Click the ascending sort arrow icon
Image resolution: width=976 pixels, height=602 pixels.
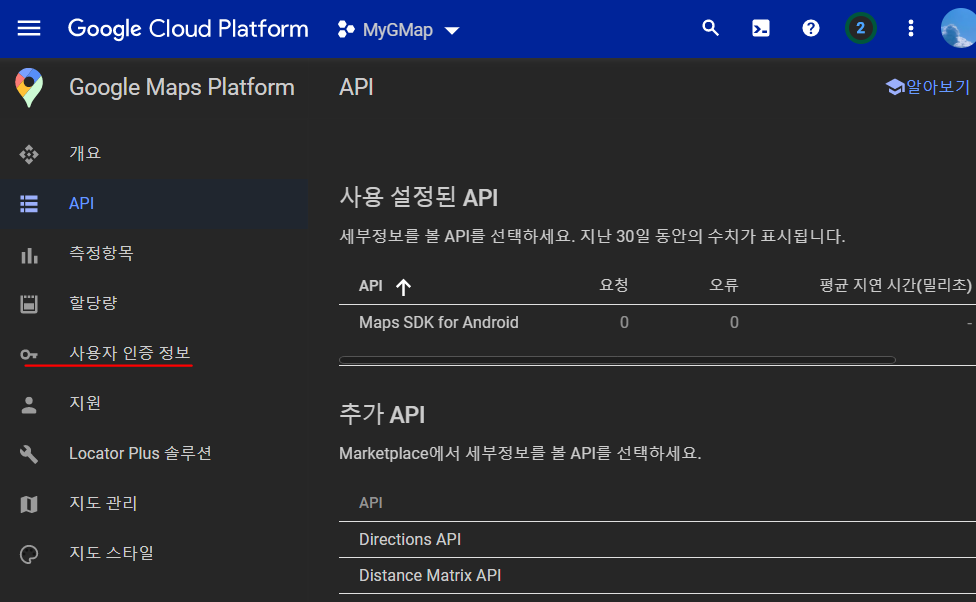pyautogui.click(x=403, y=287)
